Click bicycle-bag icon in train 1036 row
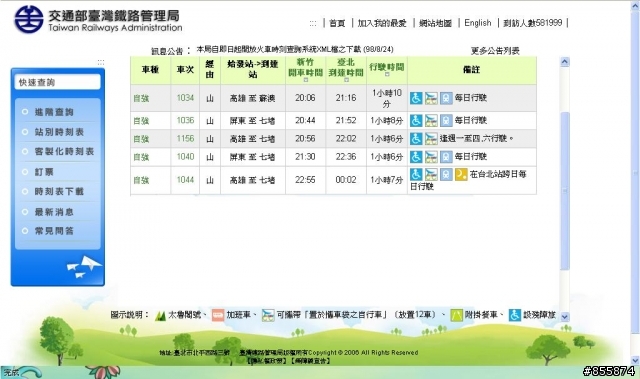 click(431, 120)
